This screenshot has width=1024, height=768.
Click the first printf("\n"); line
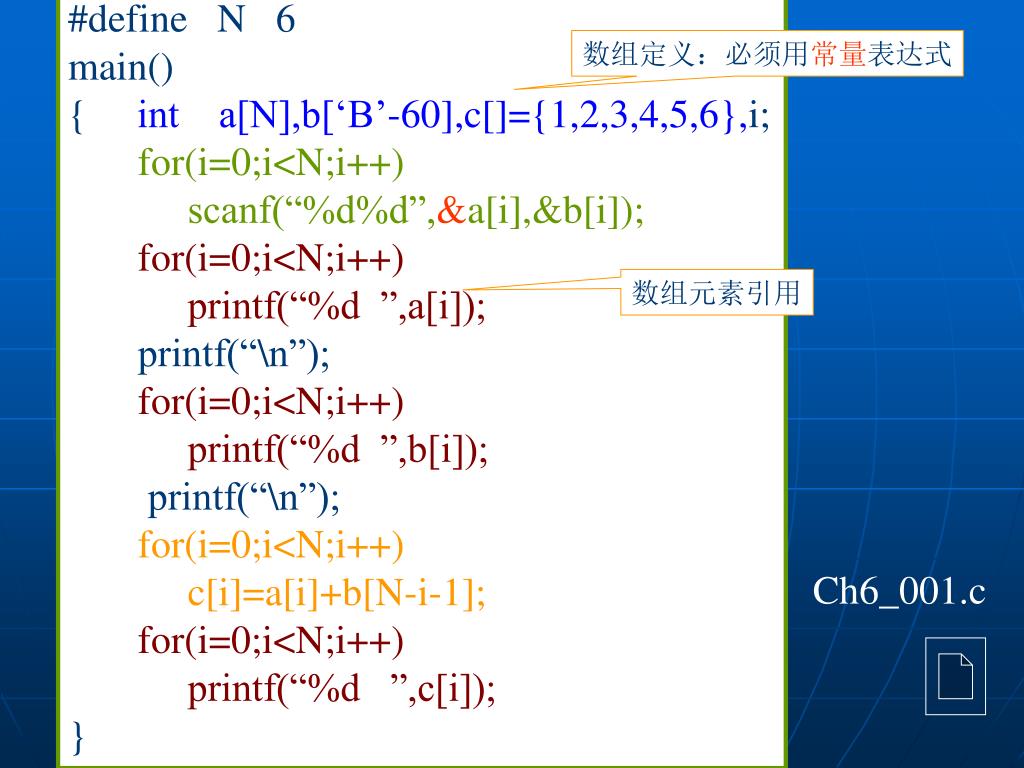coord(233,355)
